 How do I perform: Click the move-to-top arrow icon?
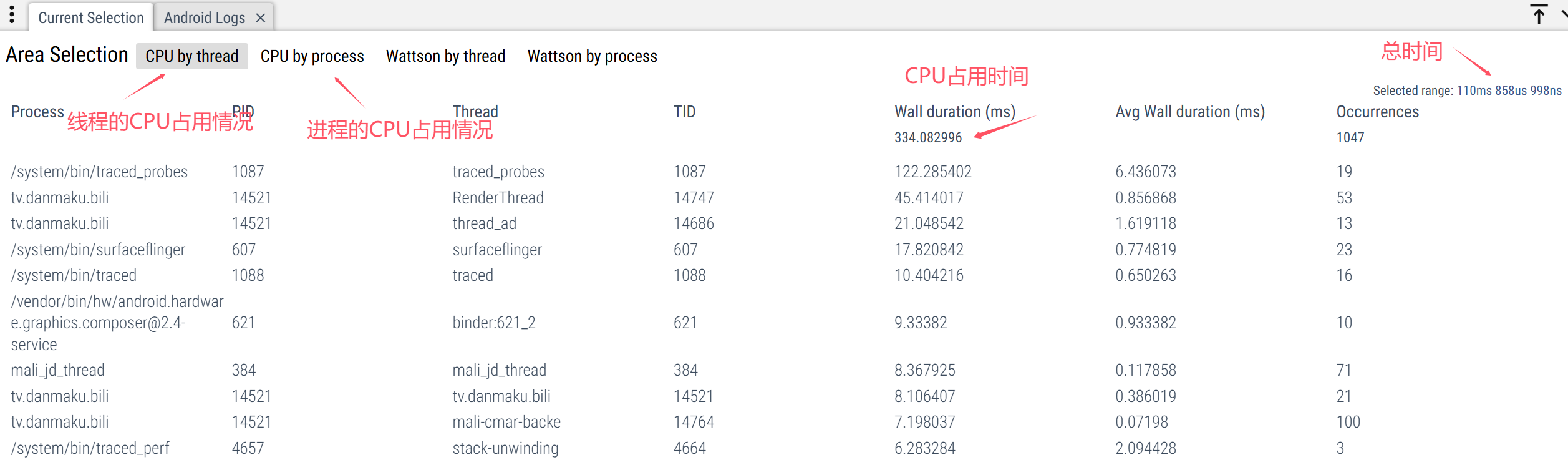point(1539,14)
